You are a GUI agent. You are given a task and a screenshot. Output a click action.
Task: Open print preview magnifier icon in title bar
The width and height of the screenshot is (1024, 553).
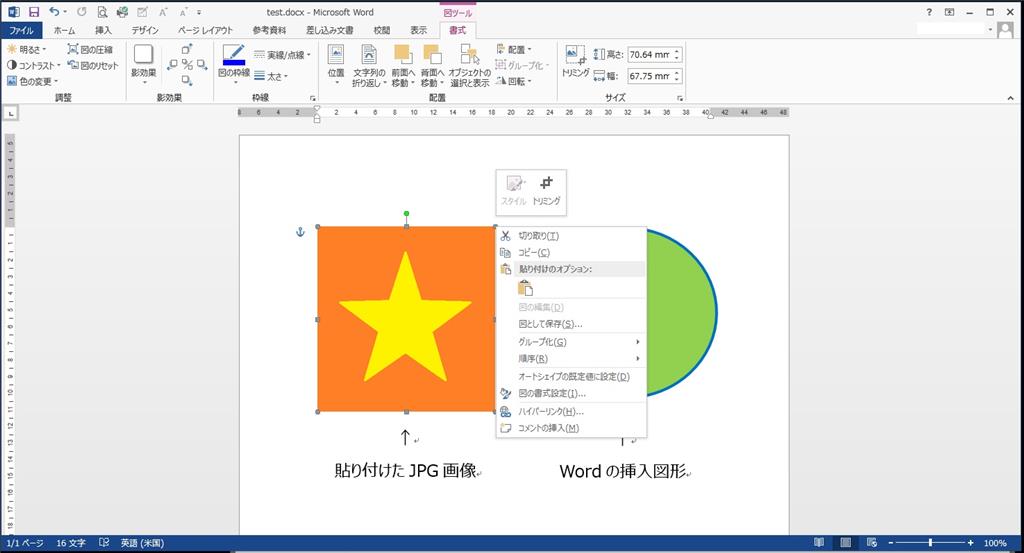tap(102, 12)
